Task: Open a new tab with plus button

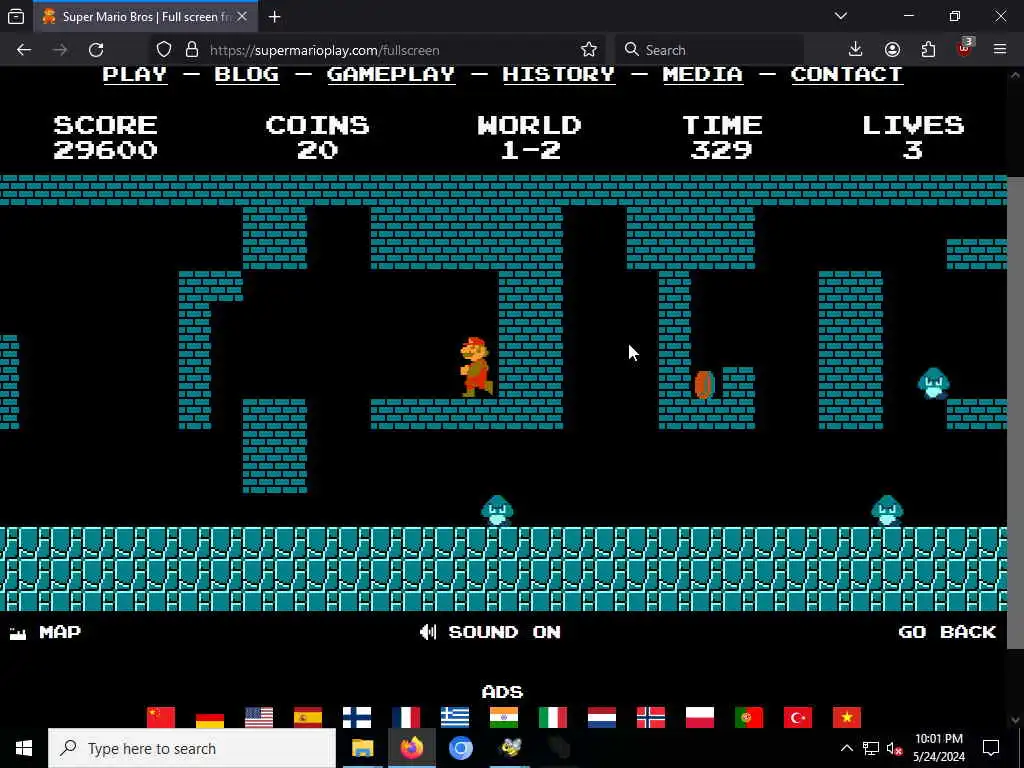Action: 274,17
